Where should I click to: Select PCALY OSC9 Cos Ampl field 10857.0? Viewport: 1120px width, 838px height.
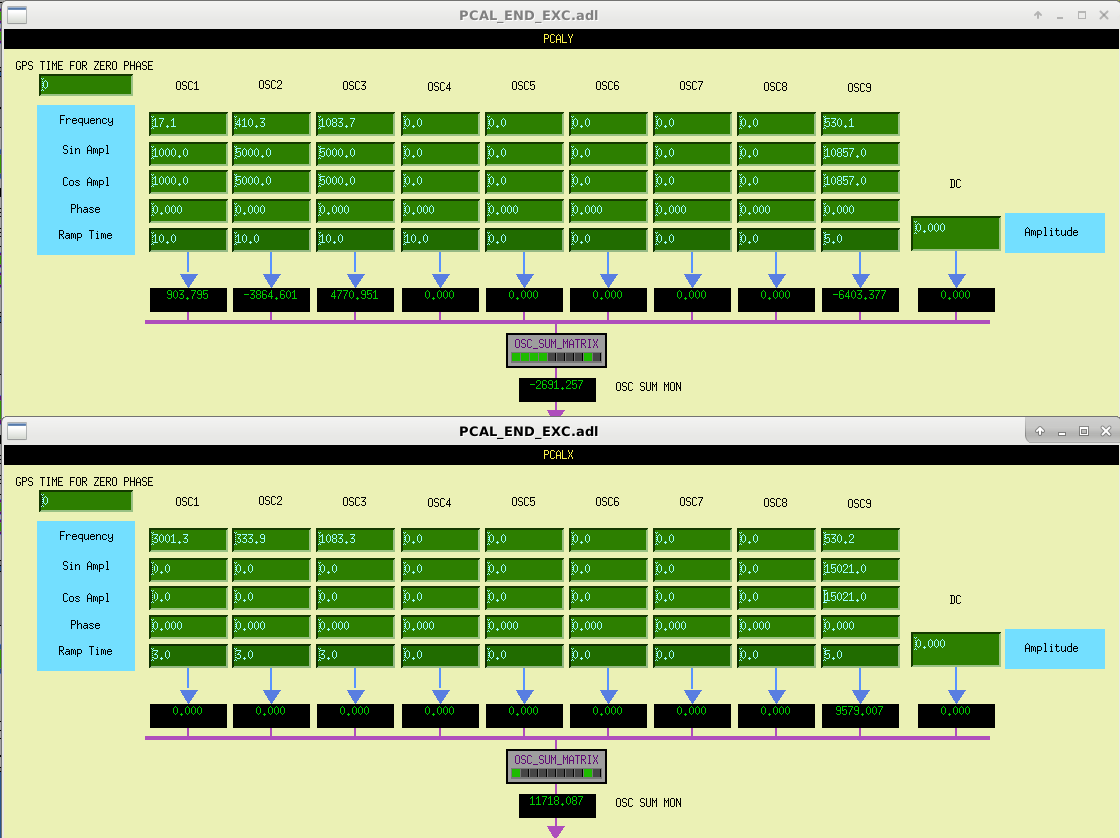[x=860, y=182]
